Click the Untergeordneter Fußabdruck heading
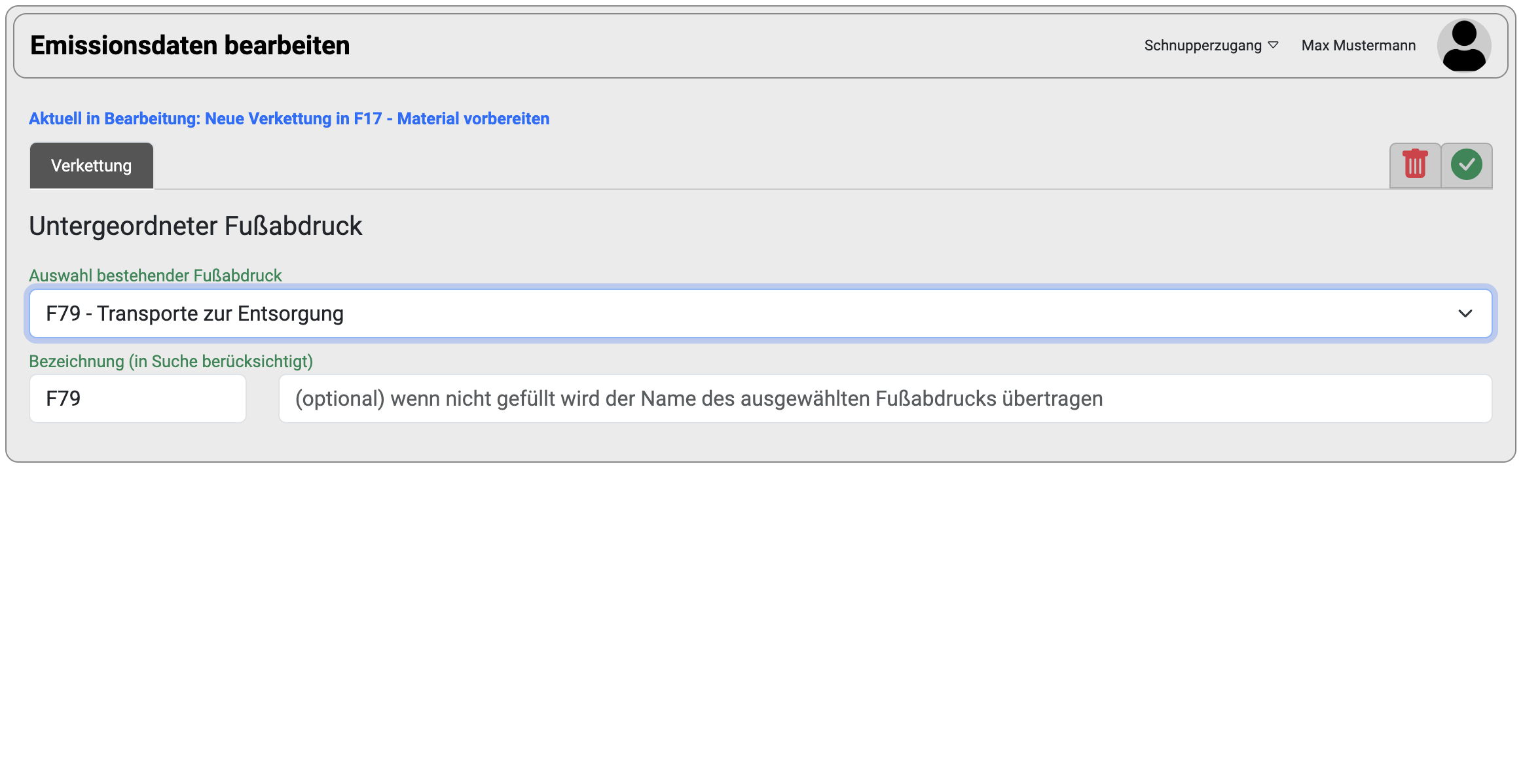Image resolution: width=1523 pixels, height=784 pixels. pos(195,226)
